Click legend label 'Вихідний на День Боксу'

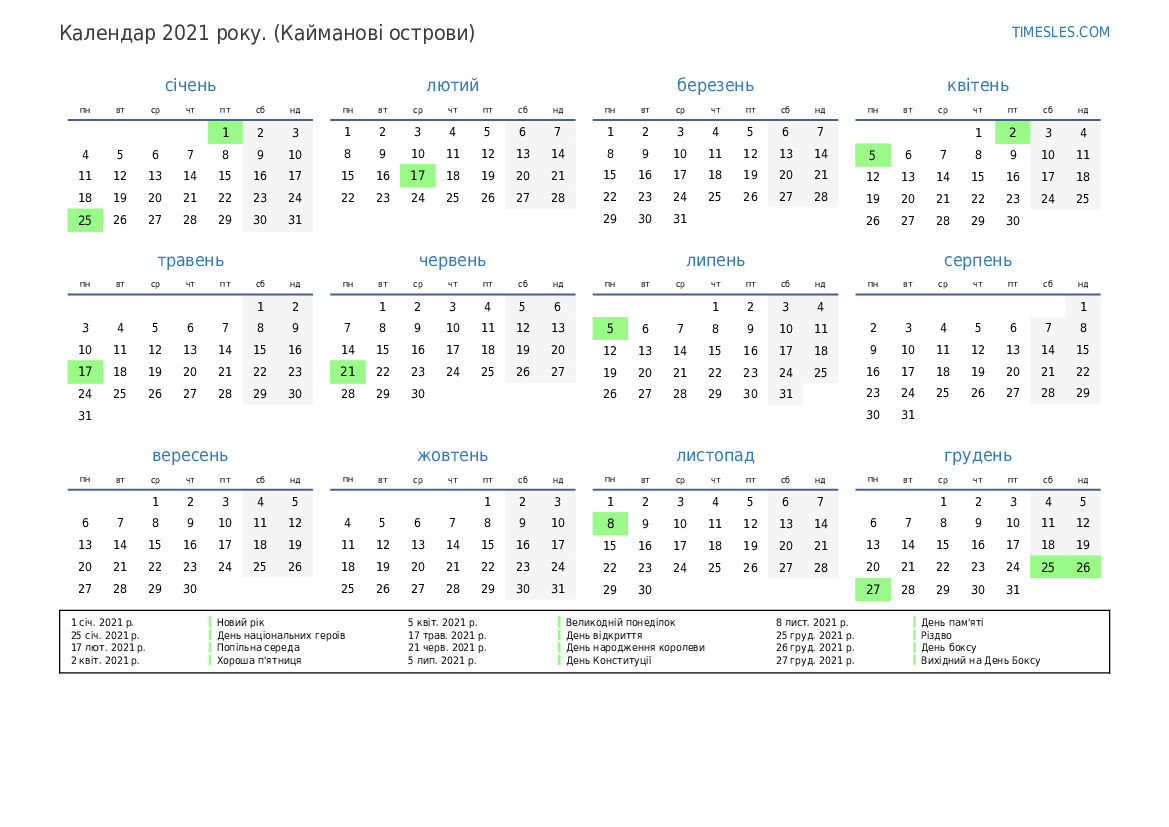980,661
